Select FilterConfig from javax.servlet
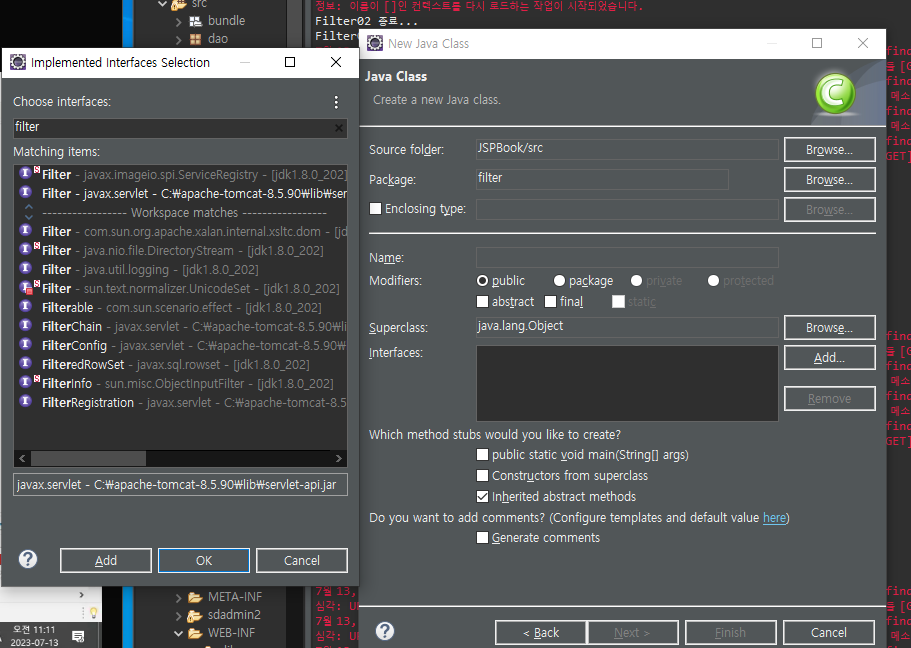 coord(180,345)
